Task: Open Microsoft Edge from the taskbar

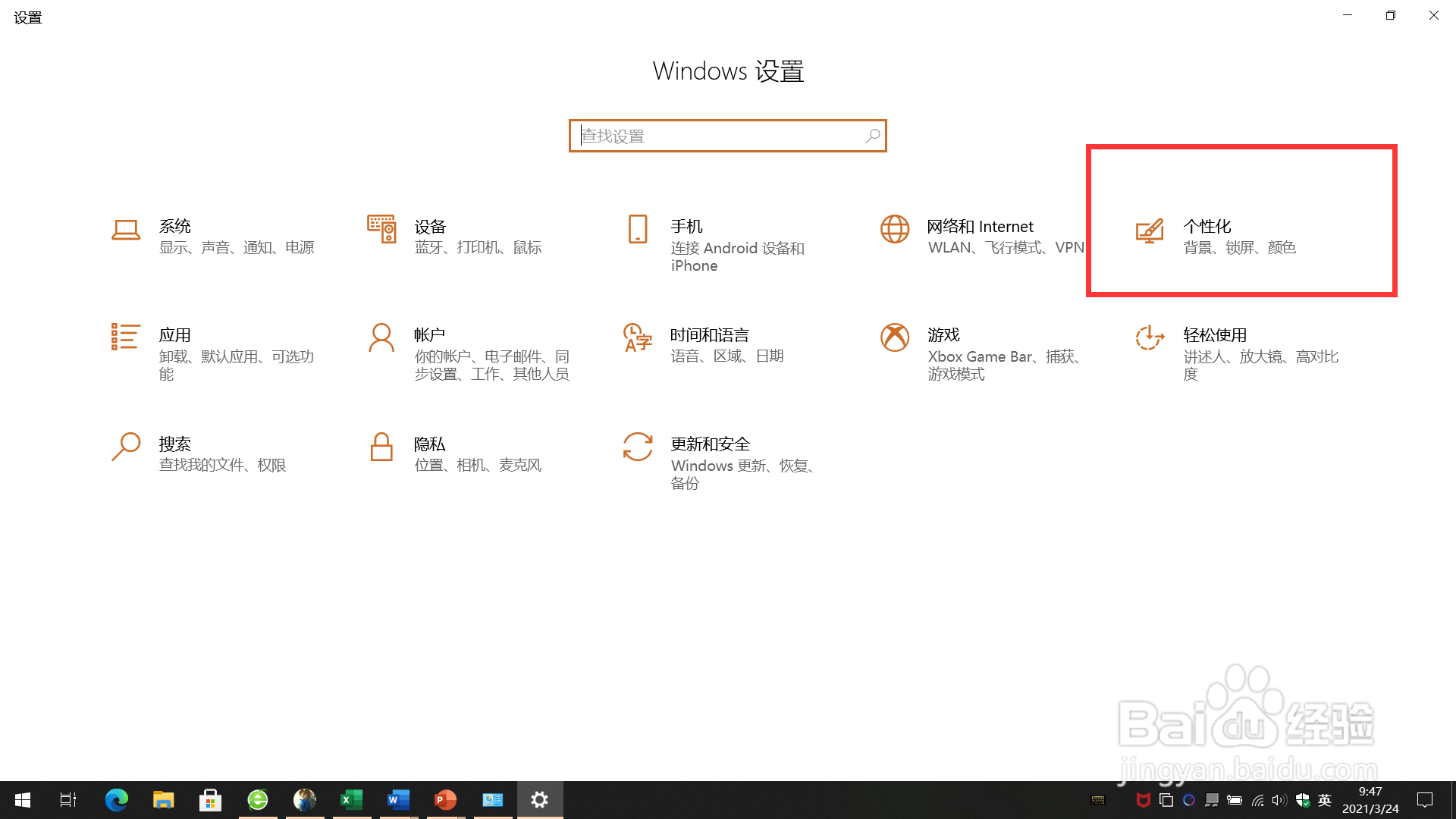Action: 116,799
